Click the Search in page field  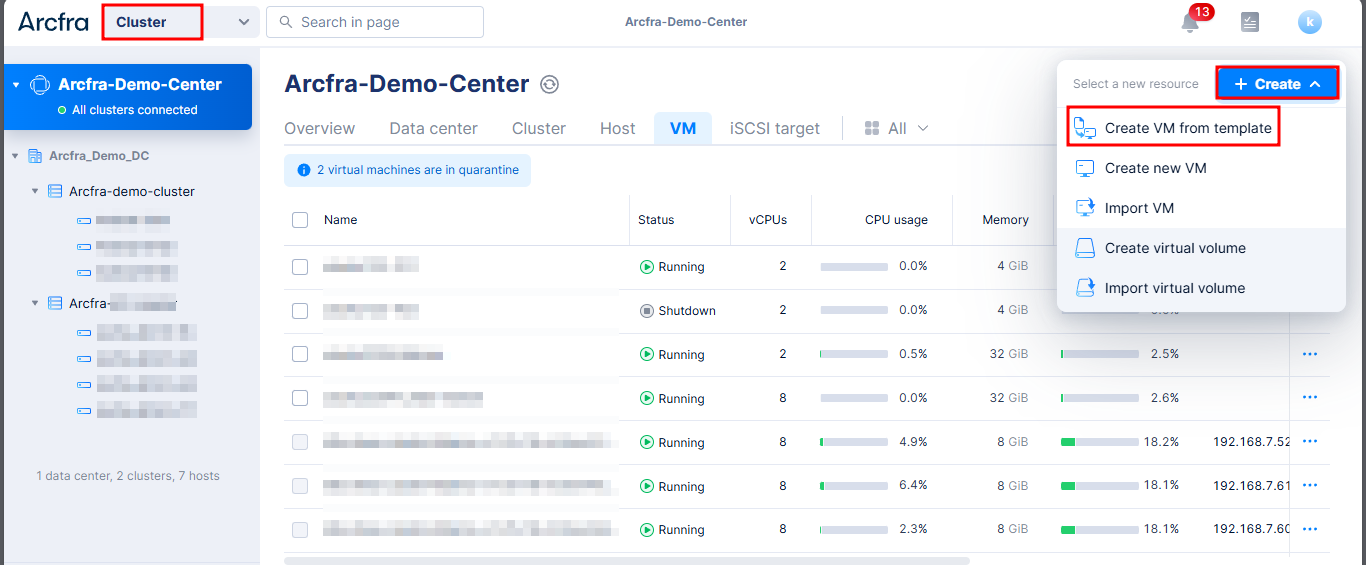(380, 22)
